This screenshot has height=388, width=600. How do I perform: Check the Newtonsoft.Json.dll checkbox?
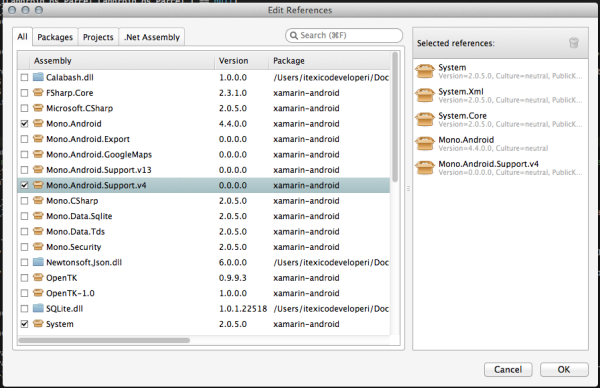24,262
